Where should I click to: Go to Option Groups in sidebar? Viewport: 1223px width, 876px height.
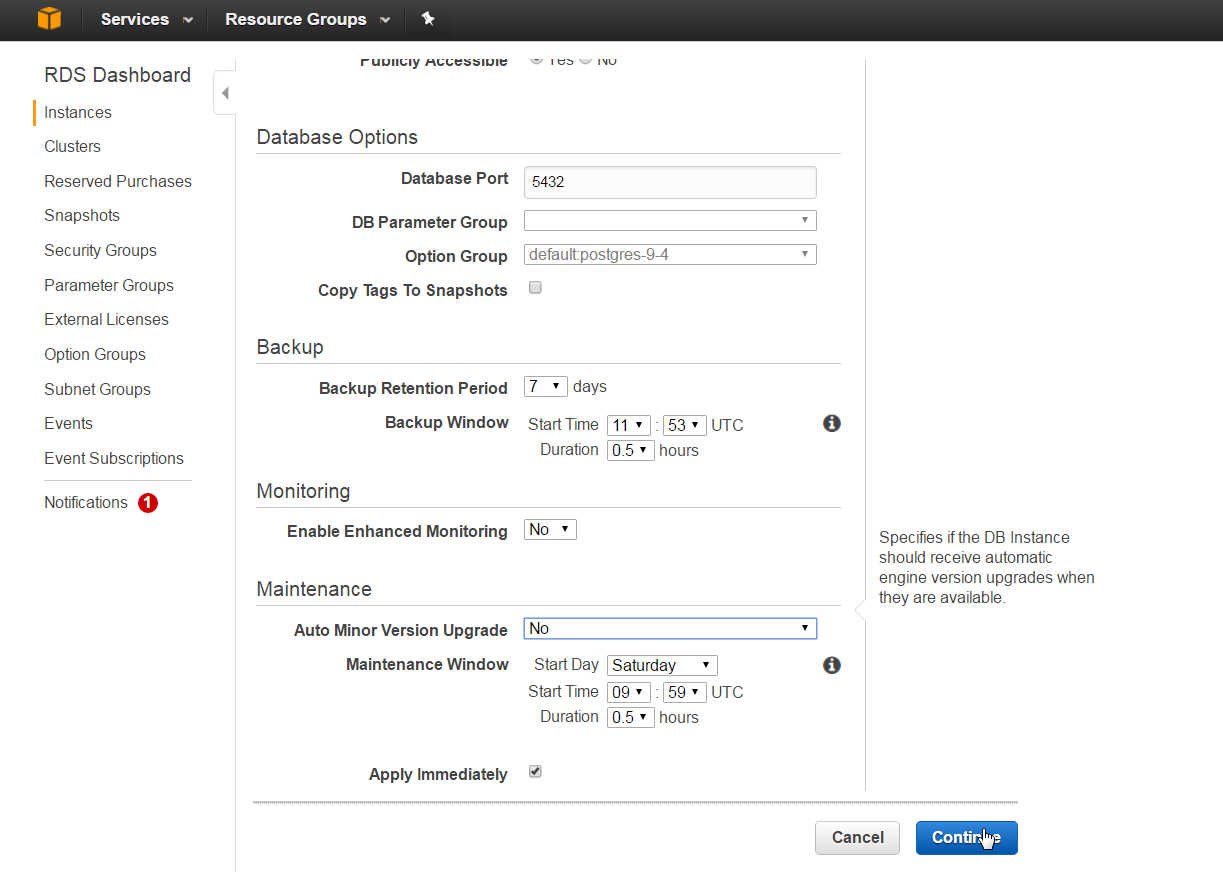[x=95, y=354]
